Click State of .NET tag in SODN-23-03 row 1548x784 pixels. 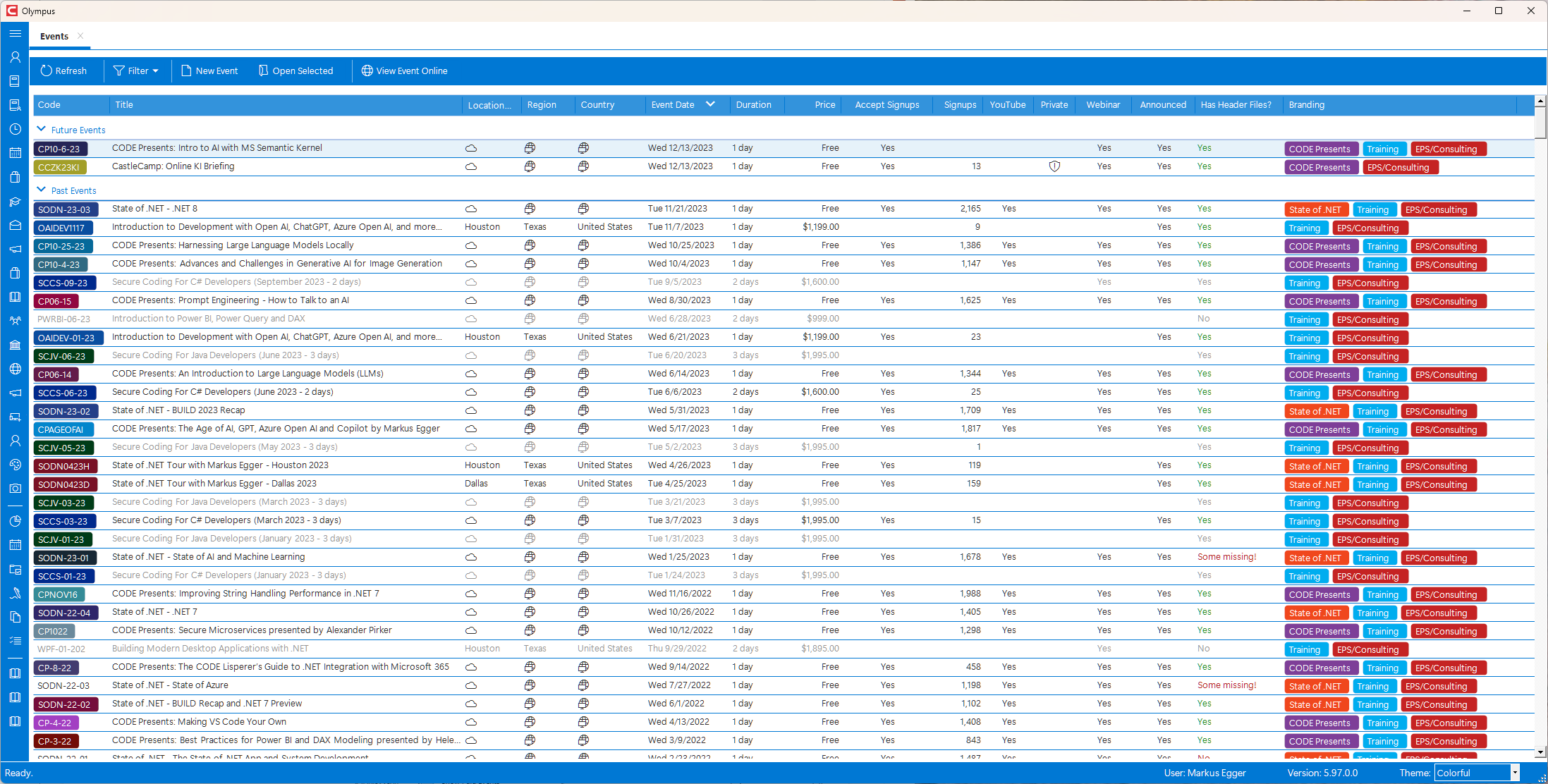point(1316,209)
